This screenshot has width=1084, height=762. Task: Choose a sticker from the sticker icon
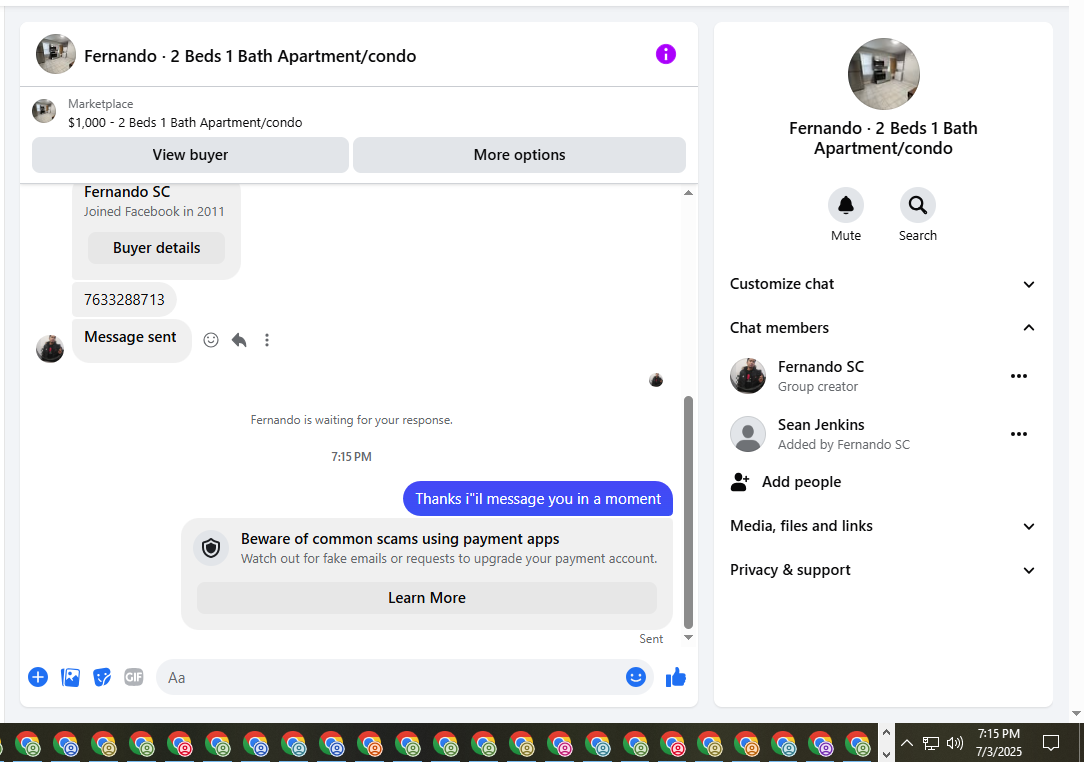pos(102,677)
